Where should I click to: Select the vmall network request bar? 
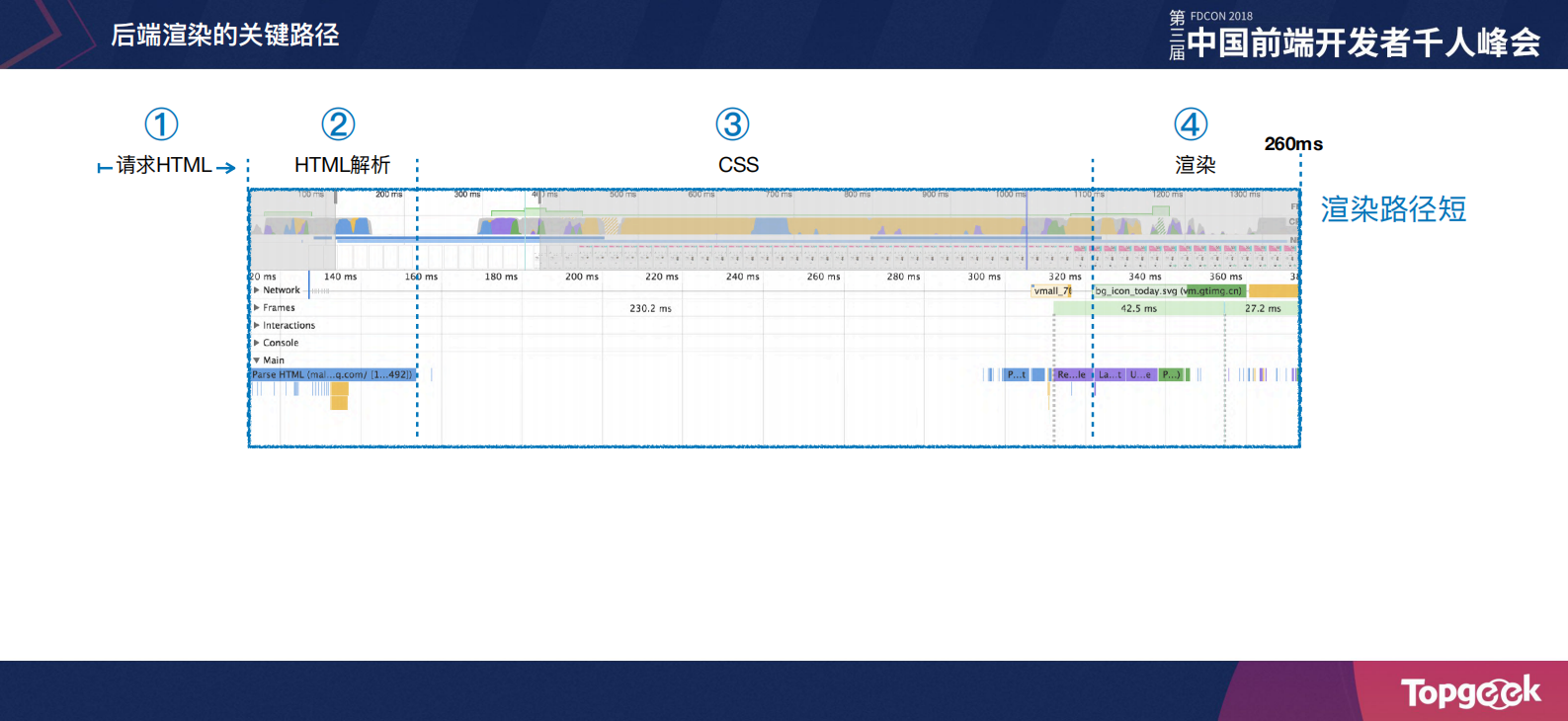[1051, 291]
